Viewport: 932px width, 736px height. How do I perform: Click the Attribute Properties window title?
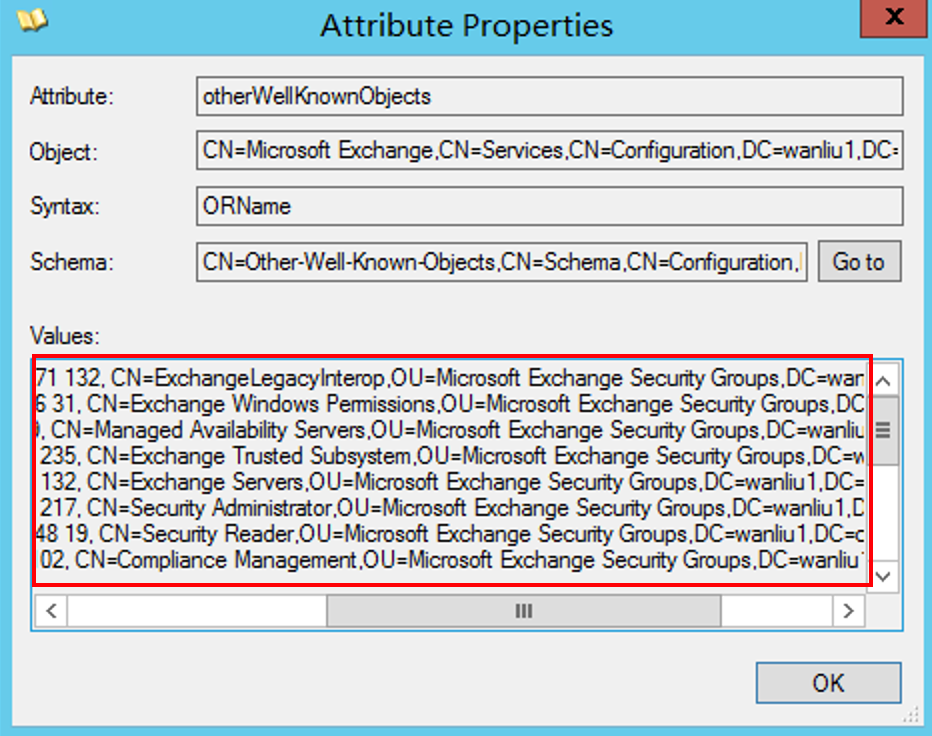pos(467,26)
